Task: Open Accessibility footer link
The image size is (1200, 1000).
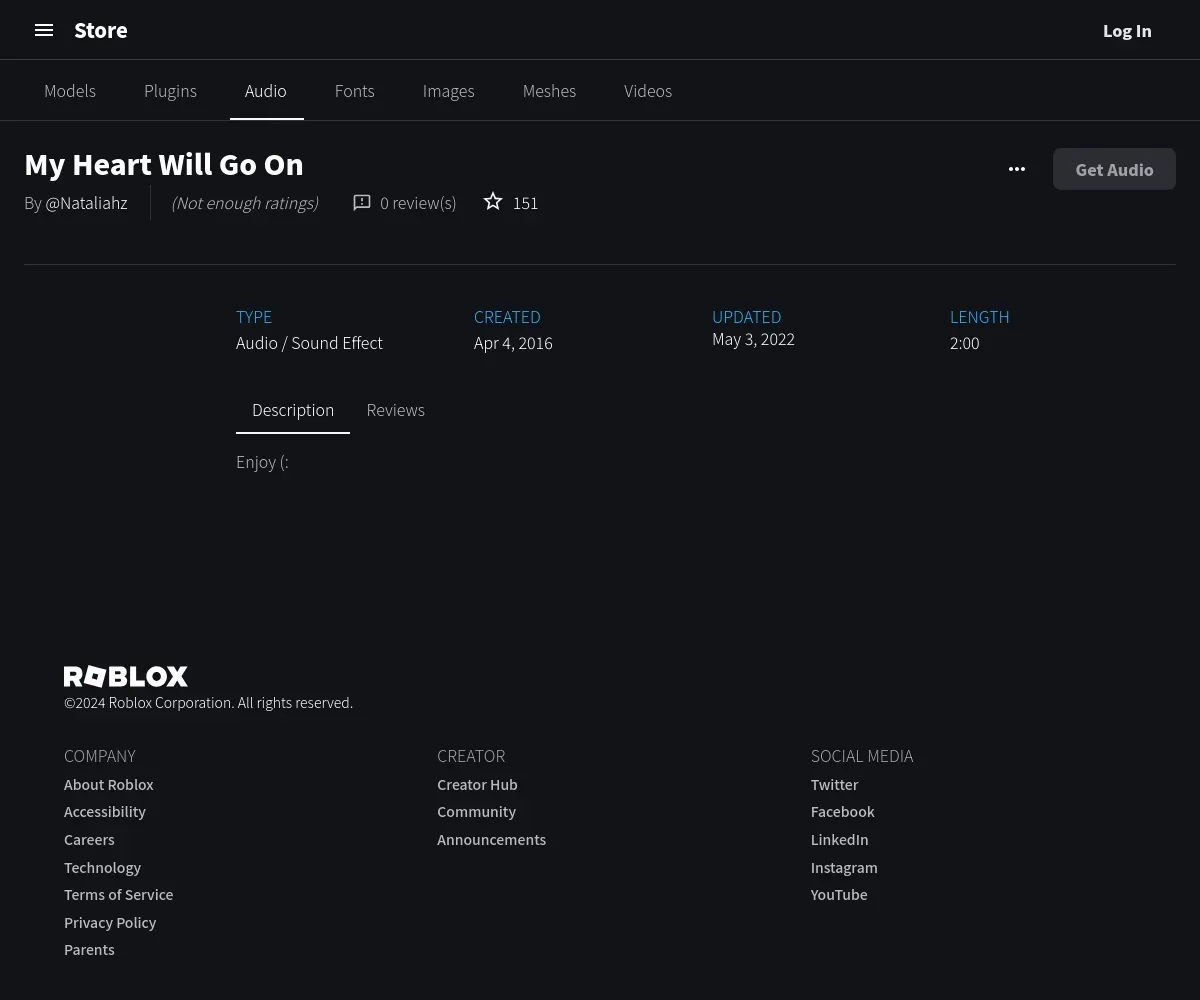Action: [105, 812]
